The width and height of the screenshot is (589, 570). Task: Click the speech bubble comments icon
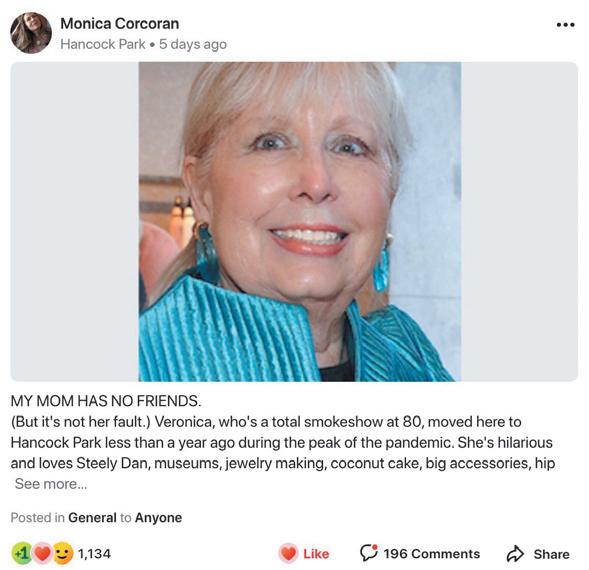click(x=369, y=553)
